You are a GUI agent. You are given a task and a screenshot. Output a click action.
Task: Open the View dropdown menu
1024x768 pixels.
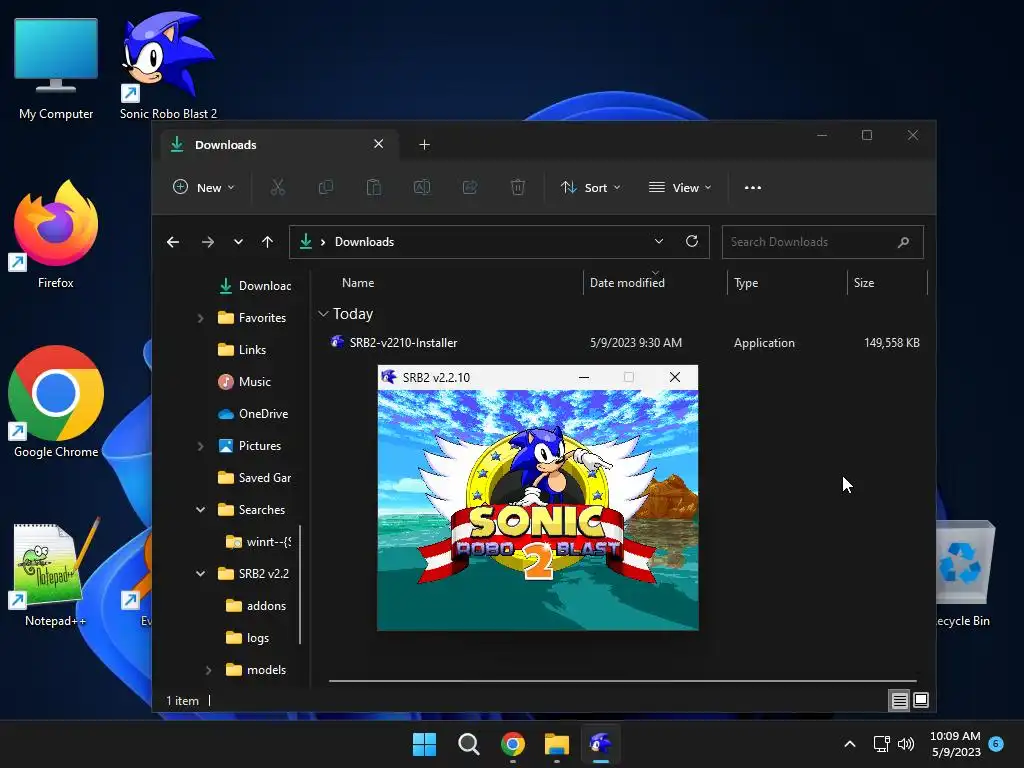coord(680,187)
